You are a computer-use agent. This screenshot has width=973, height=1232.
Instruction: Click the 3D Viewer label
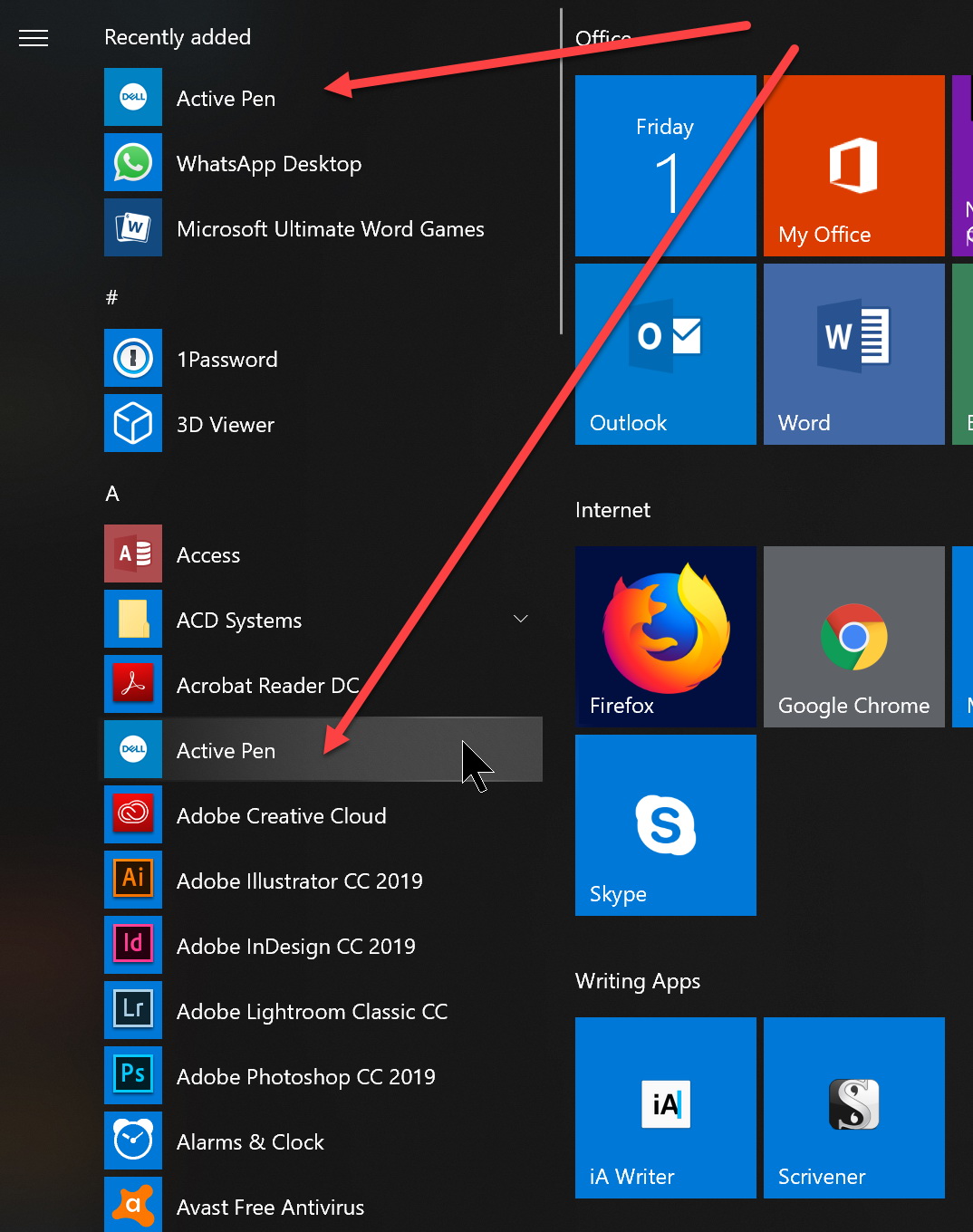(x=226, y=425)
